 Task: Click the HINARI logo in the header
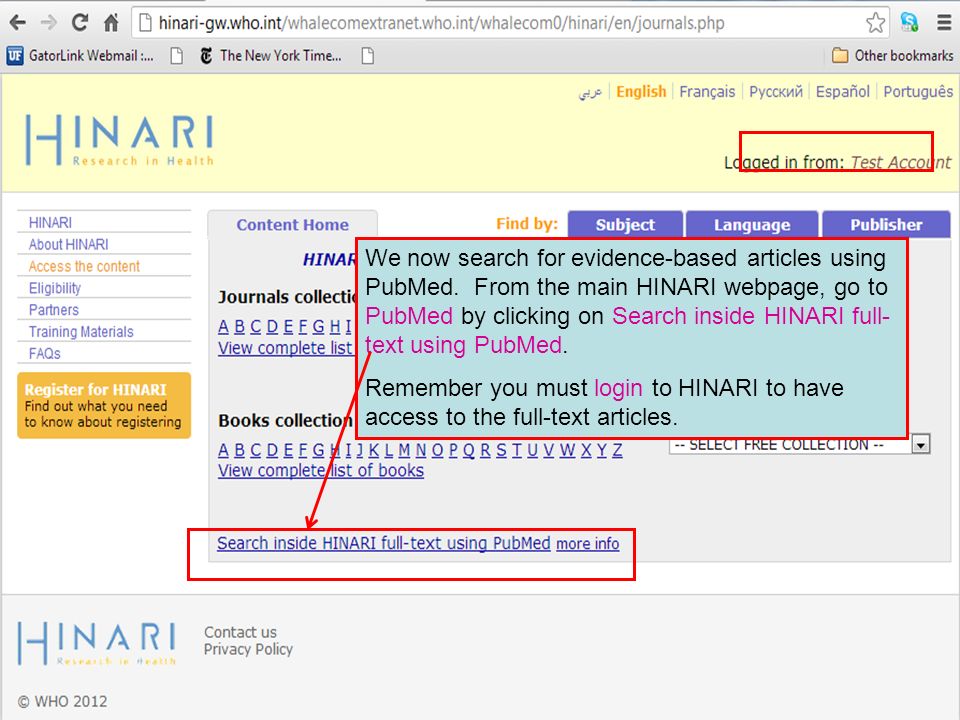[x=119, y=140]
